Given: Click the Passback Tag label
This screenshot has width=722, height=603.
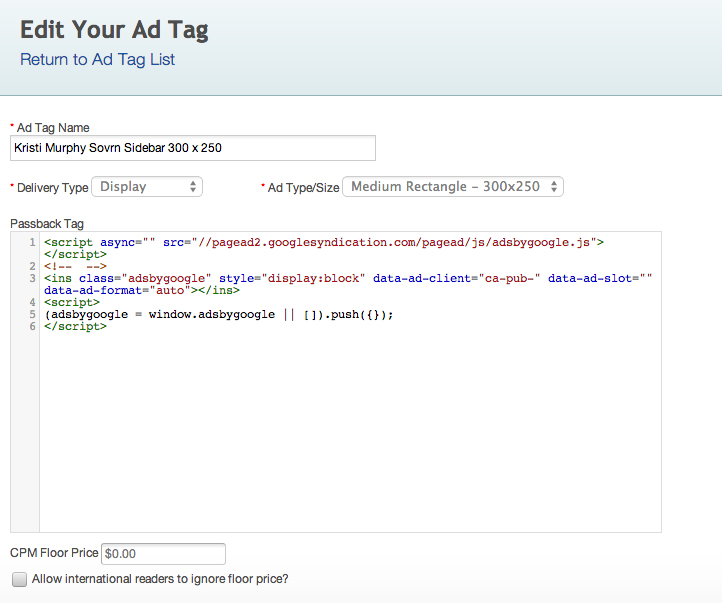Looking at the screenshot, I should pos(47,224).
